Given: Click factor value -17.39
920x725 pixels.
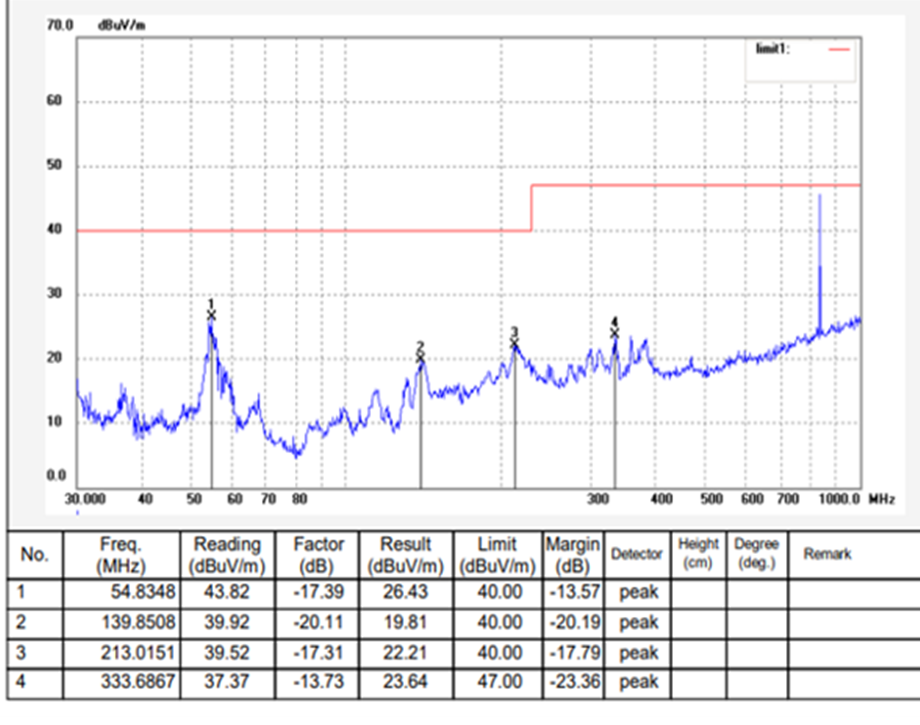Looking at the screenshot, I should pos(318,592).
